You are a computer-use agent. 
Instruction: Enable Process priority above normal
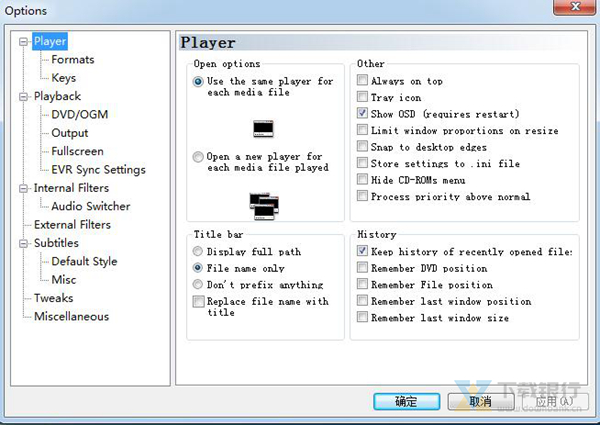pos(362,195)
